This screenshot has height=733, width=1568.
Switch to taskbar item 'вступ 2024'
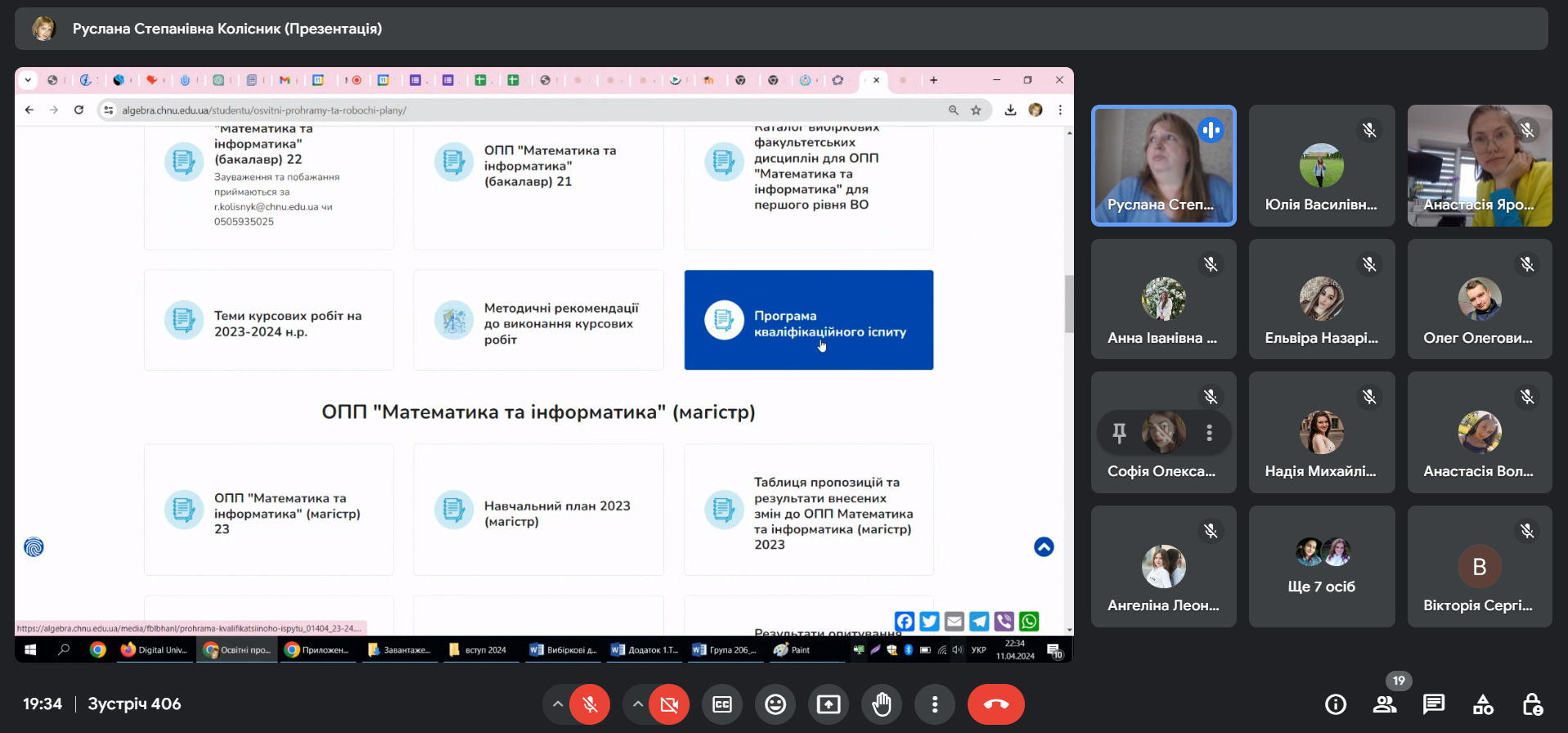[x=479, y=650]
